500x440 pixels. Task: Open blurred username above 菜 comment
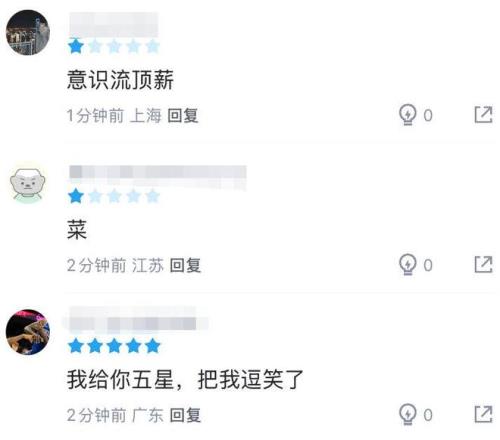click(x=158, y=177)
